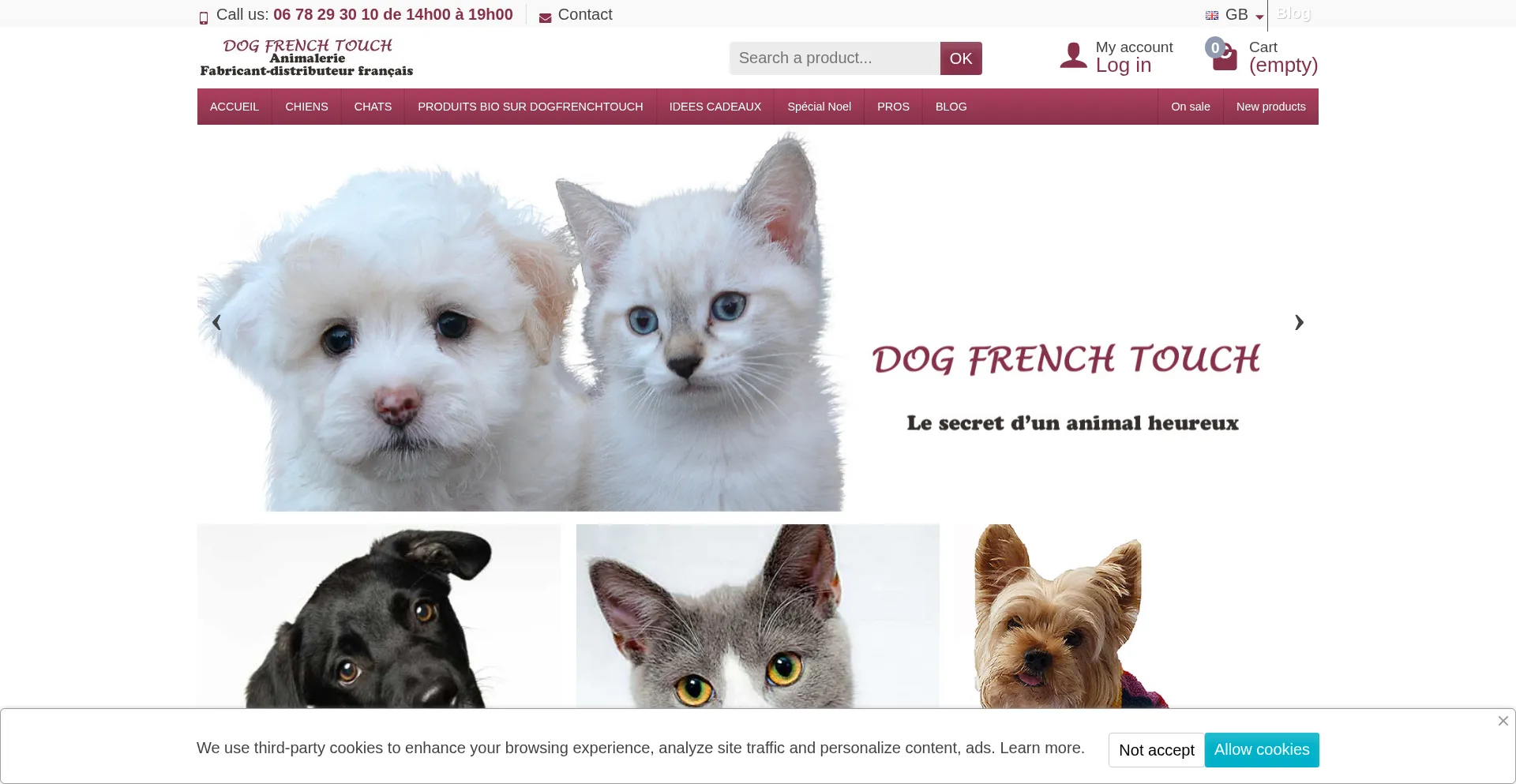The image size is (1516, 784).
Task: Click the envelope Contact icon
Action: 545,17
